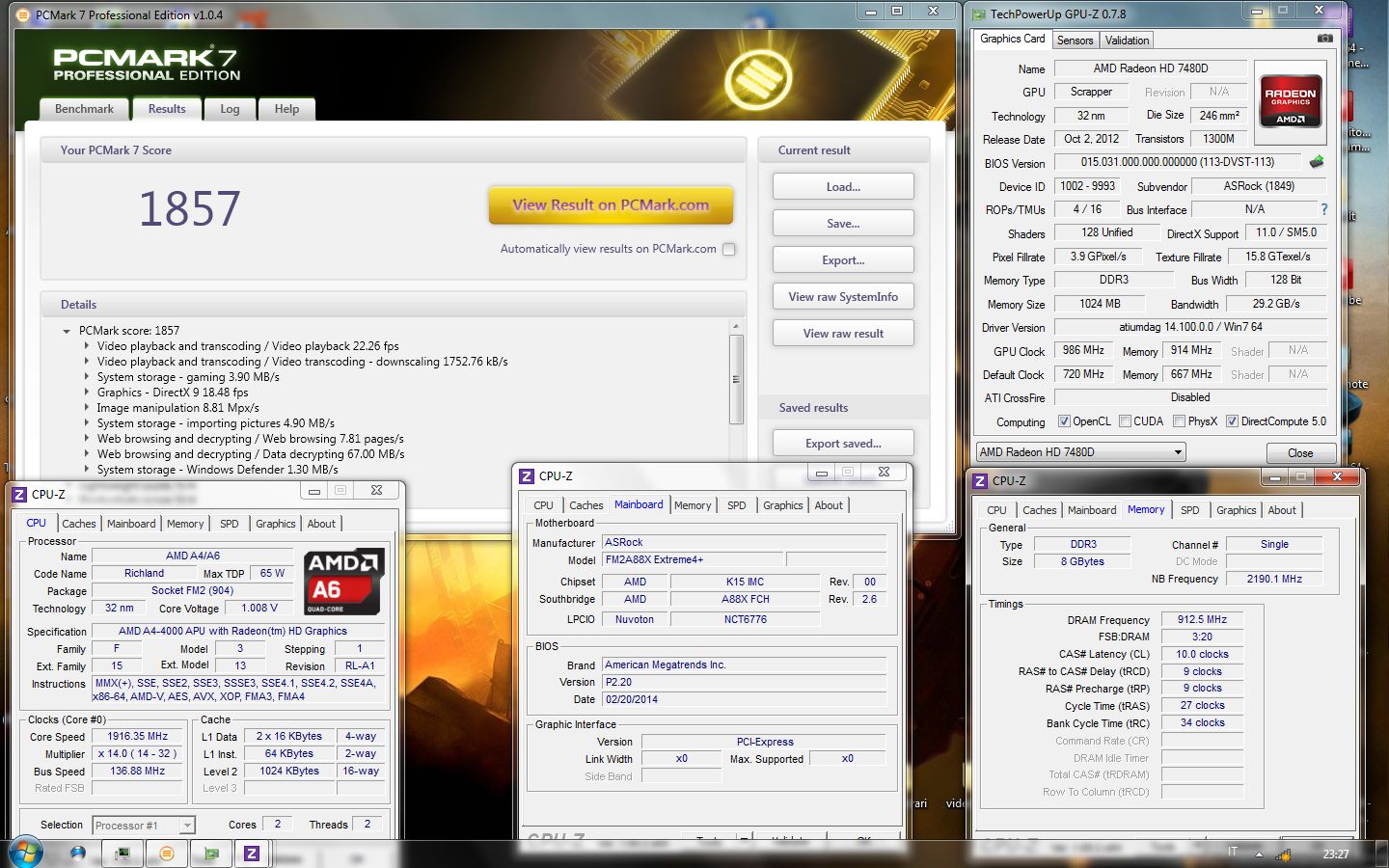Screen dimensions: 1389x868
Task: Open the Windows Start menu
Action: tap(25, 854)
